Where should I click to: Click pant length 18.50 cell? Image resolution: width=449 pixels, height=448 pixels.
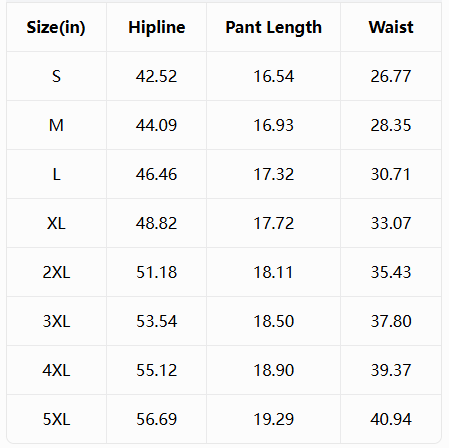click(274, 321)
